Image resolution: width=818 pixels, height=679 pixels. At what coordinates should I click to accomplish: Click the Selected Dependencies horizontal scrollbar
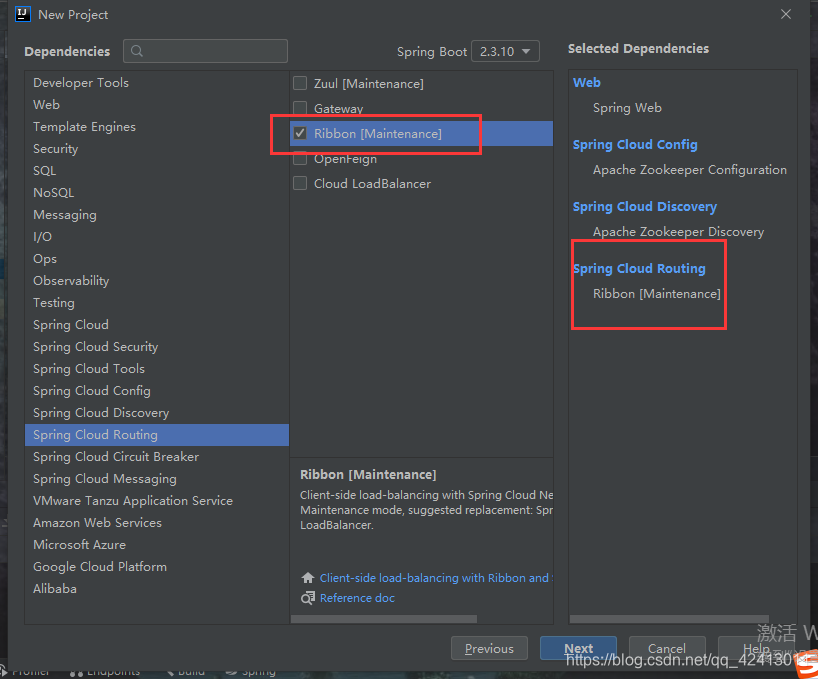[669, 619]
